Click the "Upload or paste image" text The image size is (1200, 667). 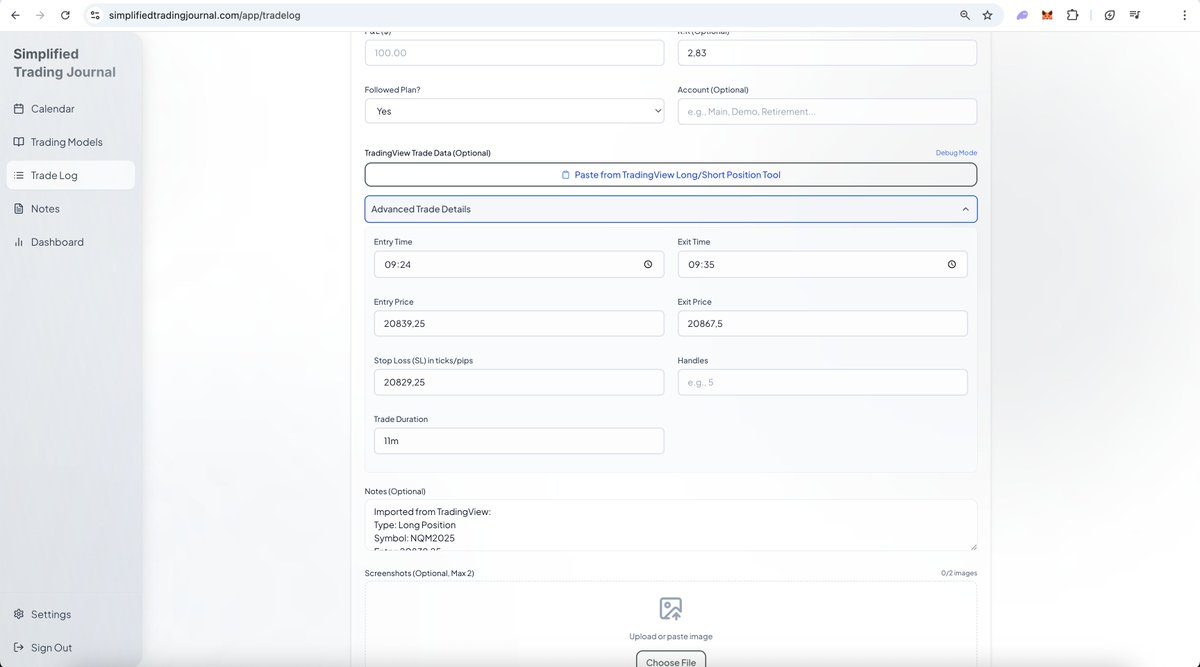[x=671, y=636]
